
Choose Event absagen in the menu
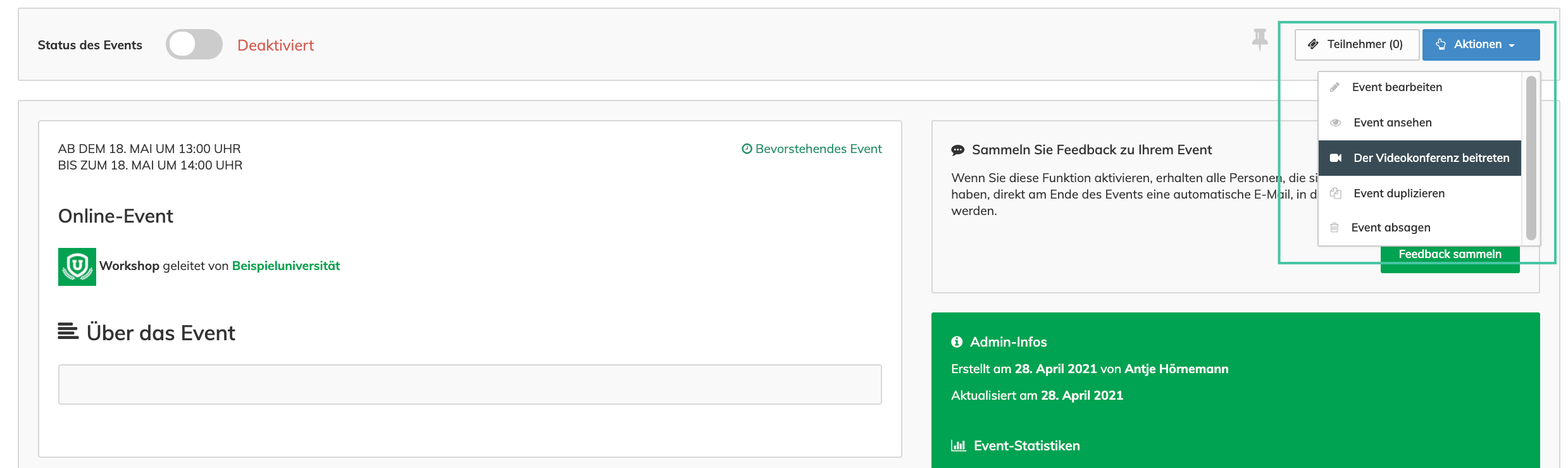(x=1390, y=228)
